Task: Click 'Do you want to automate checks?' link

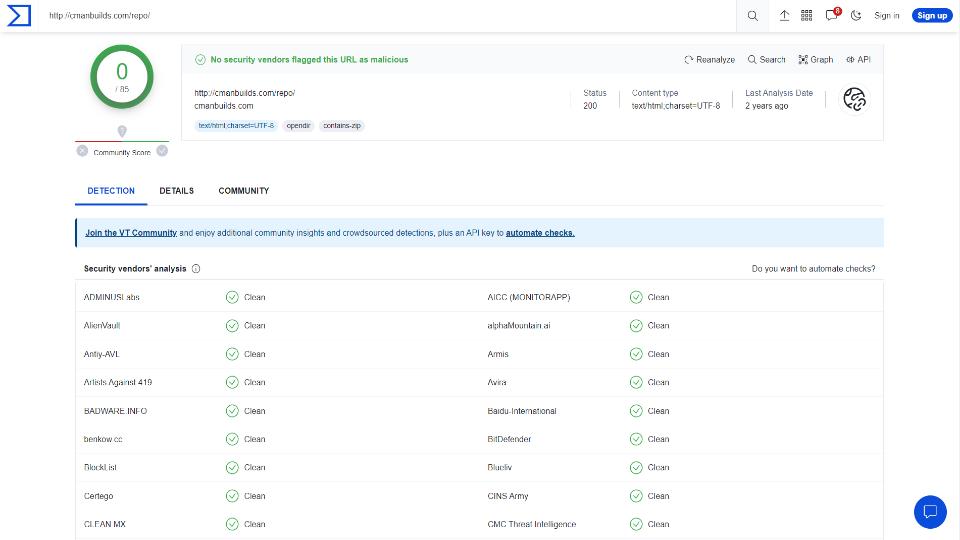Action: 813,269
